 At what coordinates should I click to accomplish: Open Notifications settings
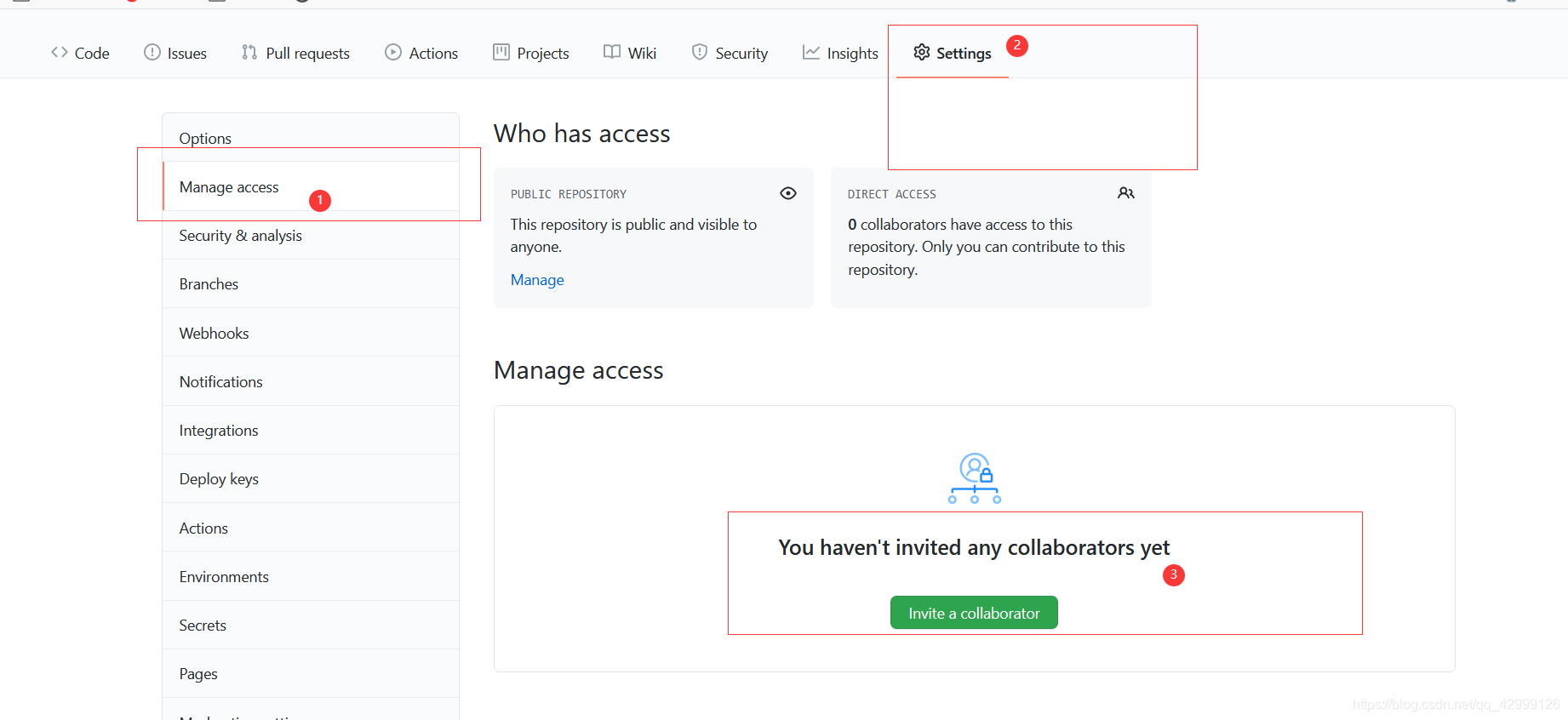tap(311, 381)
